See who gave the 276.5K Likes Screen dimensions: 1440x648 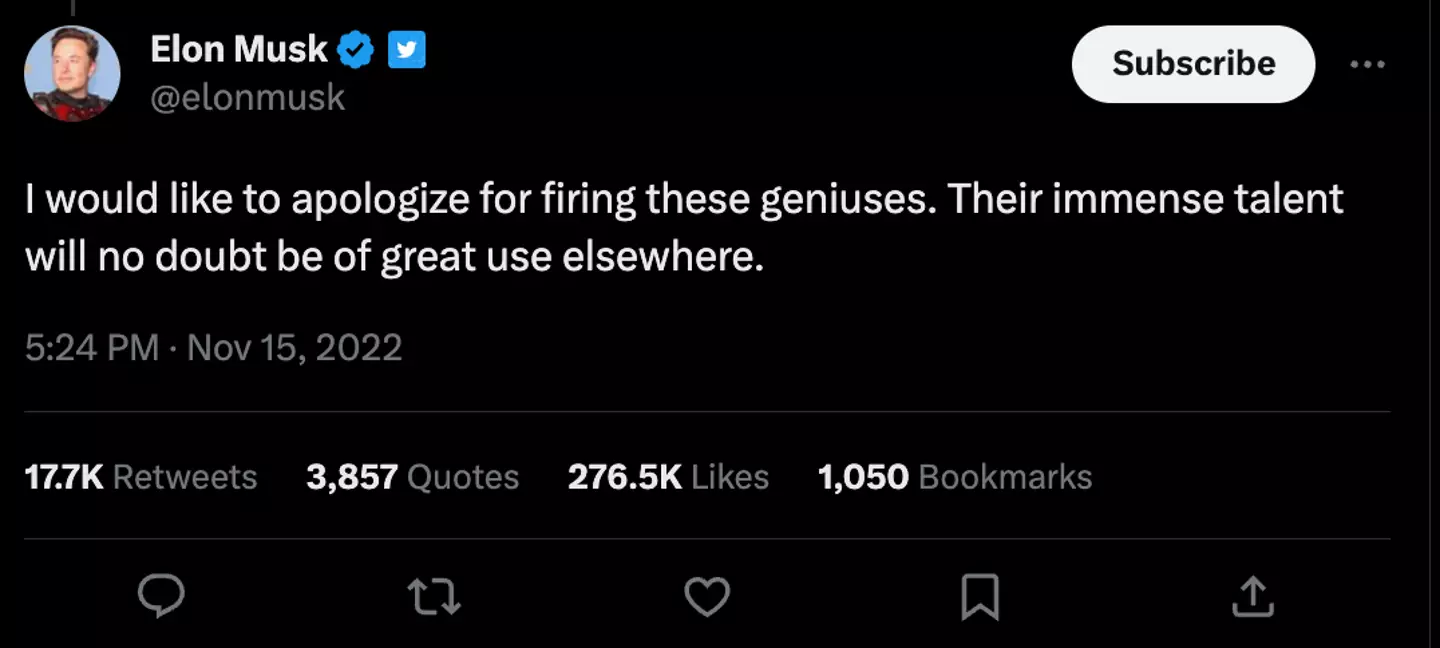click(x=668, y=477)
